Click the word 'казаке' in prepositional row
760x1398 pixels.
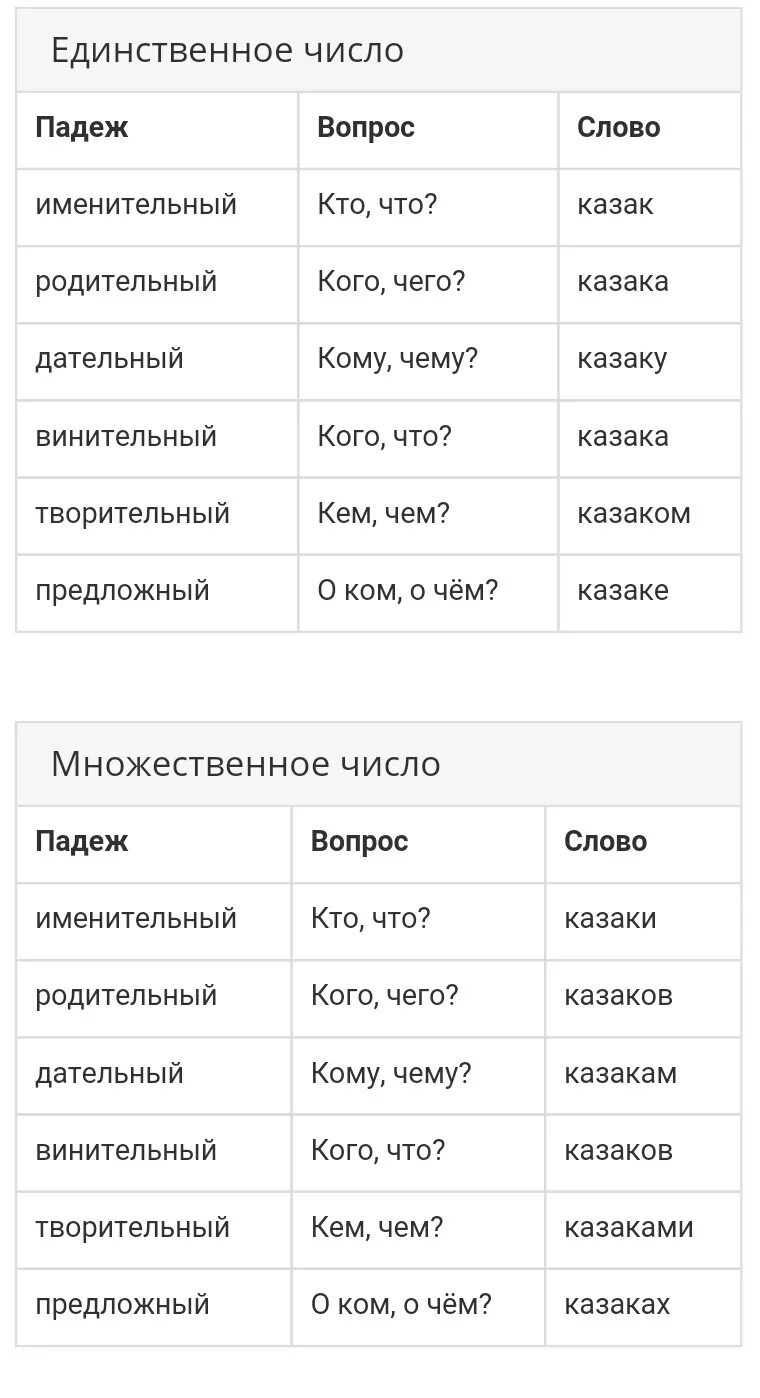623,591
